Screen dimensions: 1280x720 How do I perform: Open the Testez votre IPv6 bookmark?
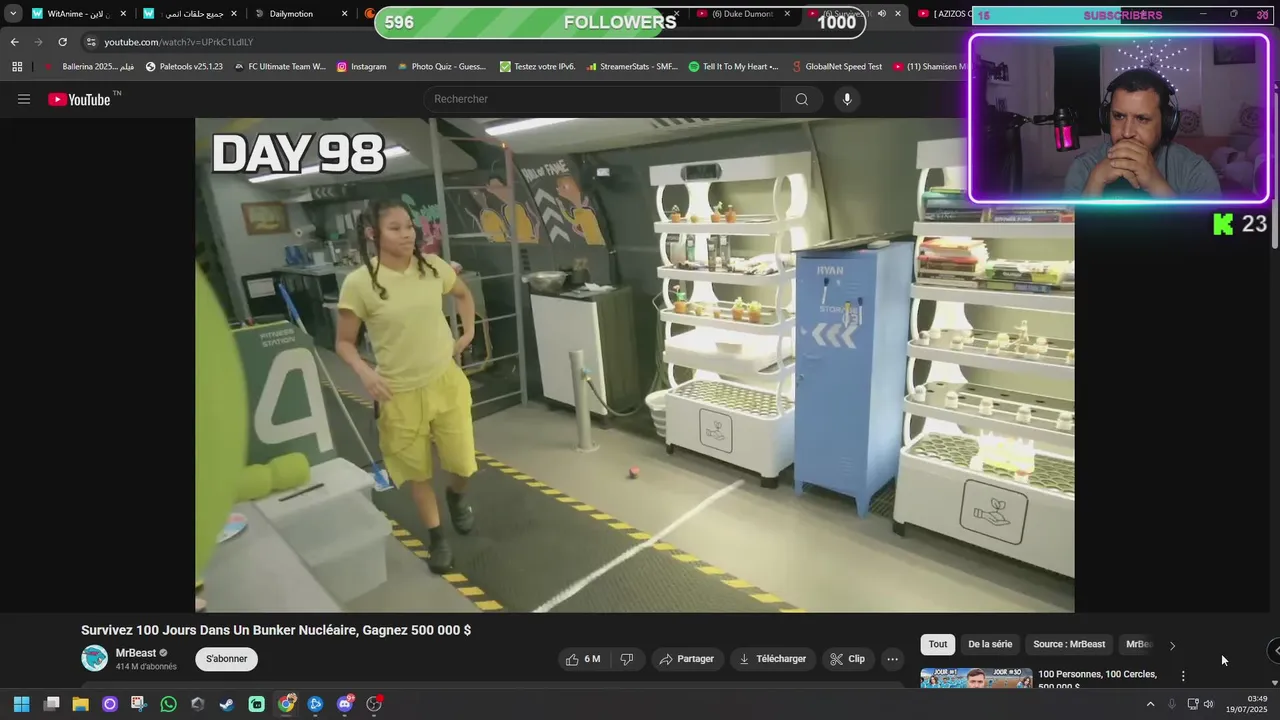[537, 66]
